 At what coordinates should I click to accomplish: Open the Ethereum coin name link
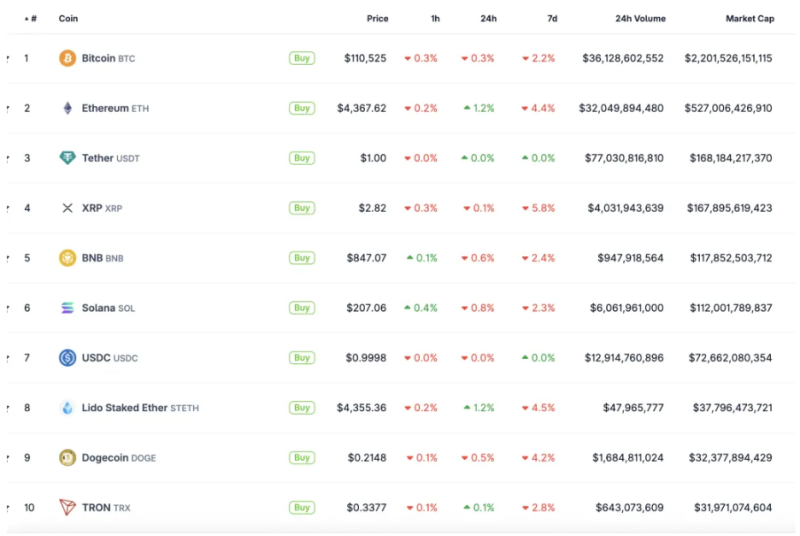[105, 108]
